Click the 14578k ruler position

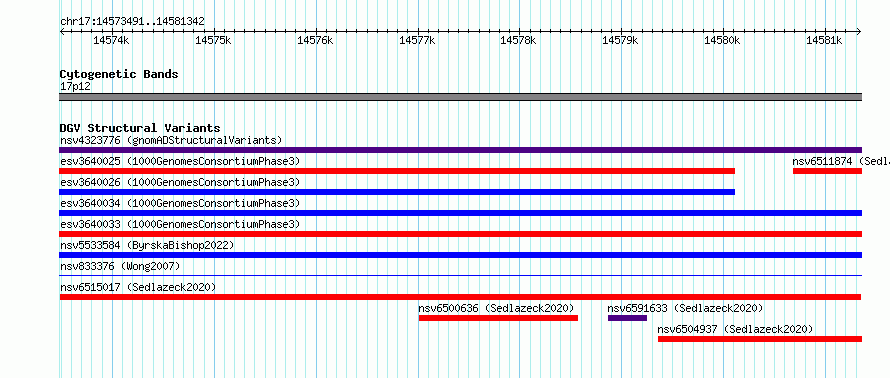pyautogui.click(x=519, y=40)
